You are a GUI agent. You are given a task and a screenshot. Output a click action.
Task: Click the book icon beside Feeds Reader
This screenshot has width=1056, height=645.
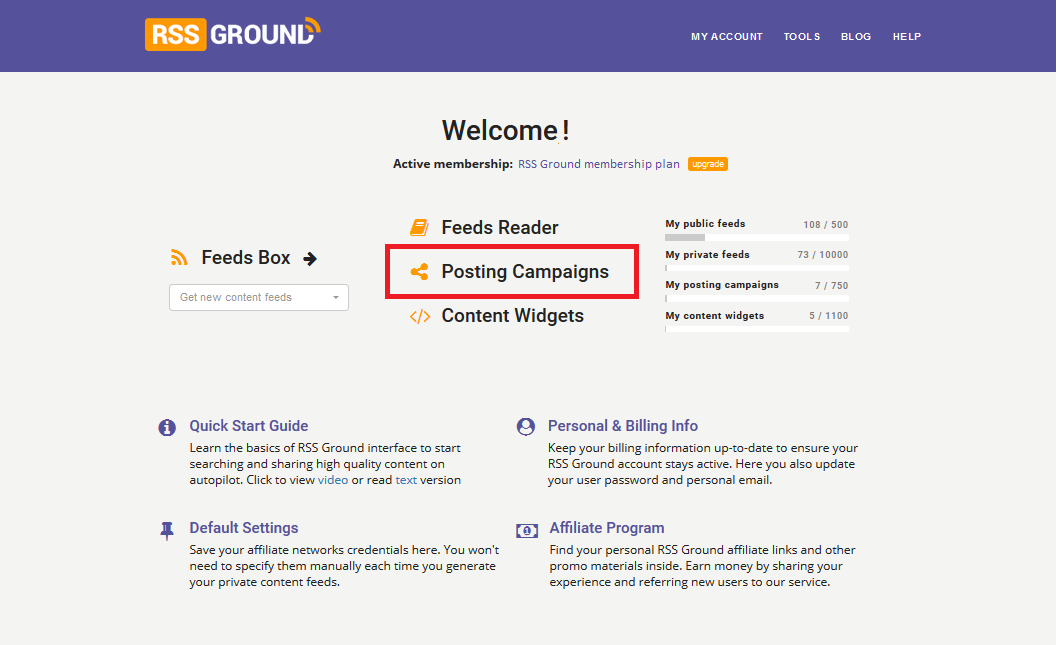pyautogui.click(x=419, y=228)
